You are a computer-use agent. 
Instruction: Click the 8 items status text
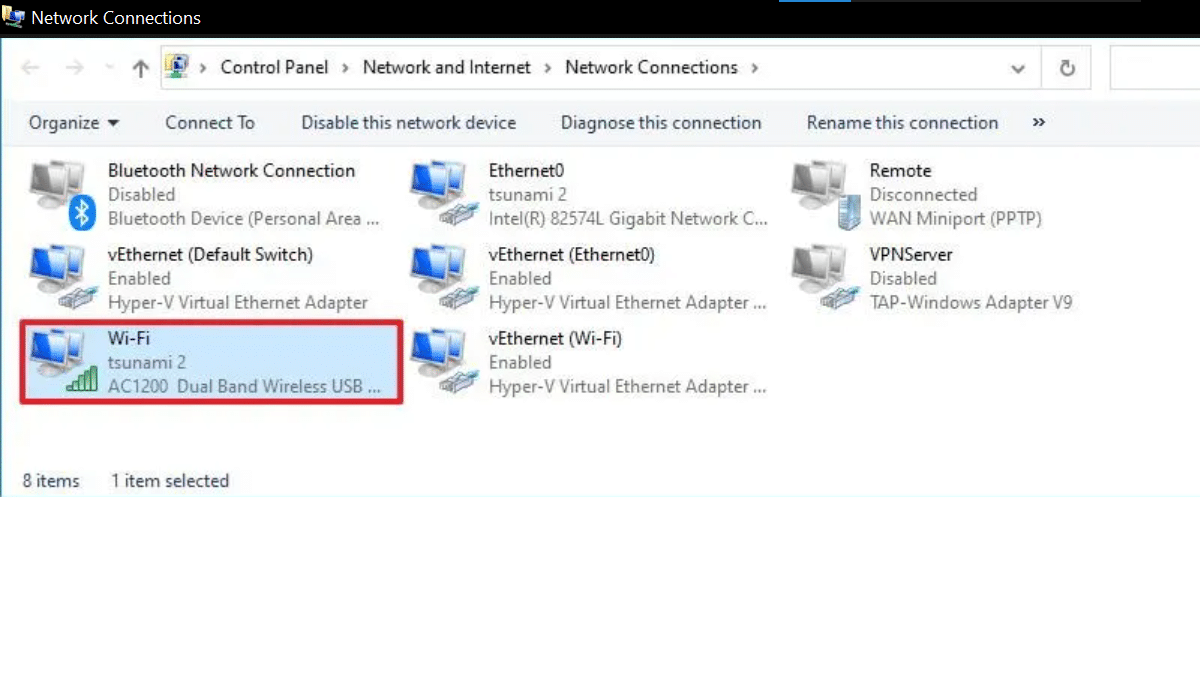pyautogui.click(x=51, y=481)
